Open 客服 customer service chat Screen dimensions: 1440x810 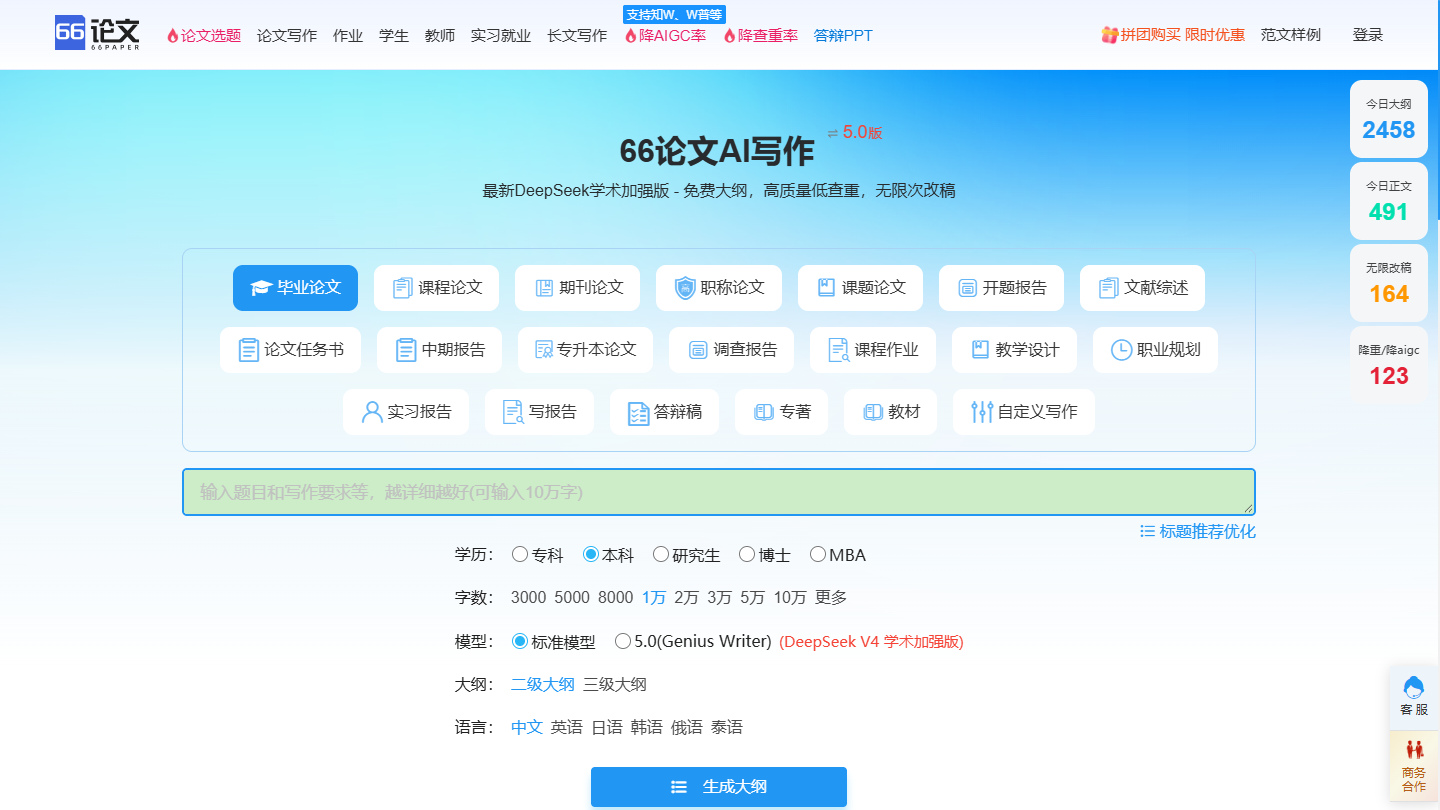[x=1414, y=696]
